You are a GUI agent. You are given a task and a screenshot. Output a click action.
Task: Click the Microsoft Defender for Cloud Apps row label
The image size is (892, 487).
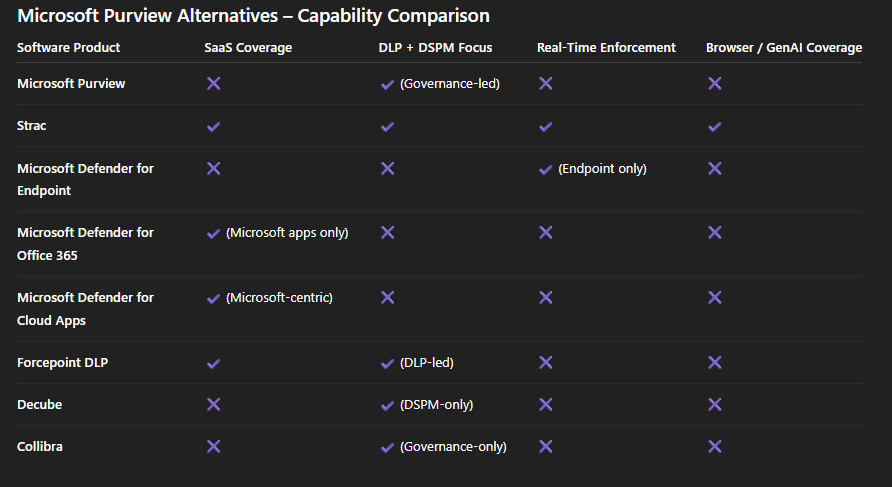pos(85,309)
